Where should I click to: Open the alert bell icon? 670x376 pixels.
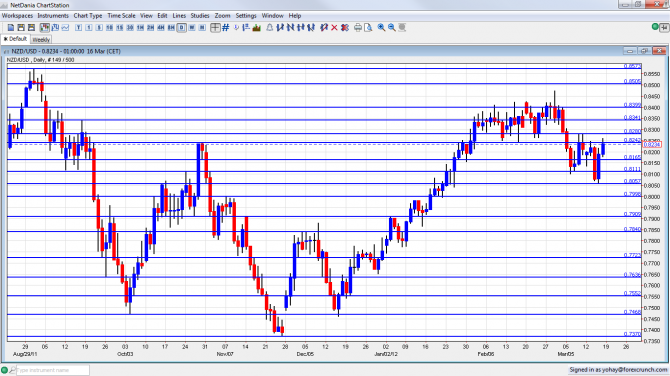click(270, 27)
